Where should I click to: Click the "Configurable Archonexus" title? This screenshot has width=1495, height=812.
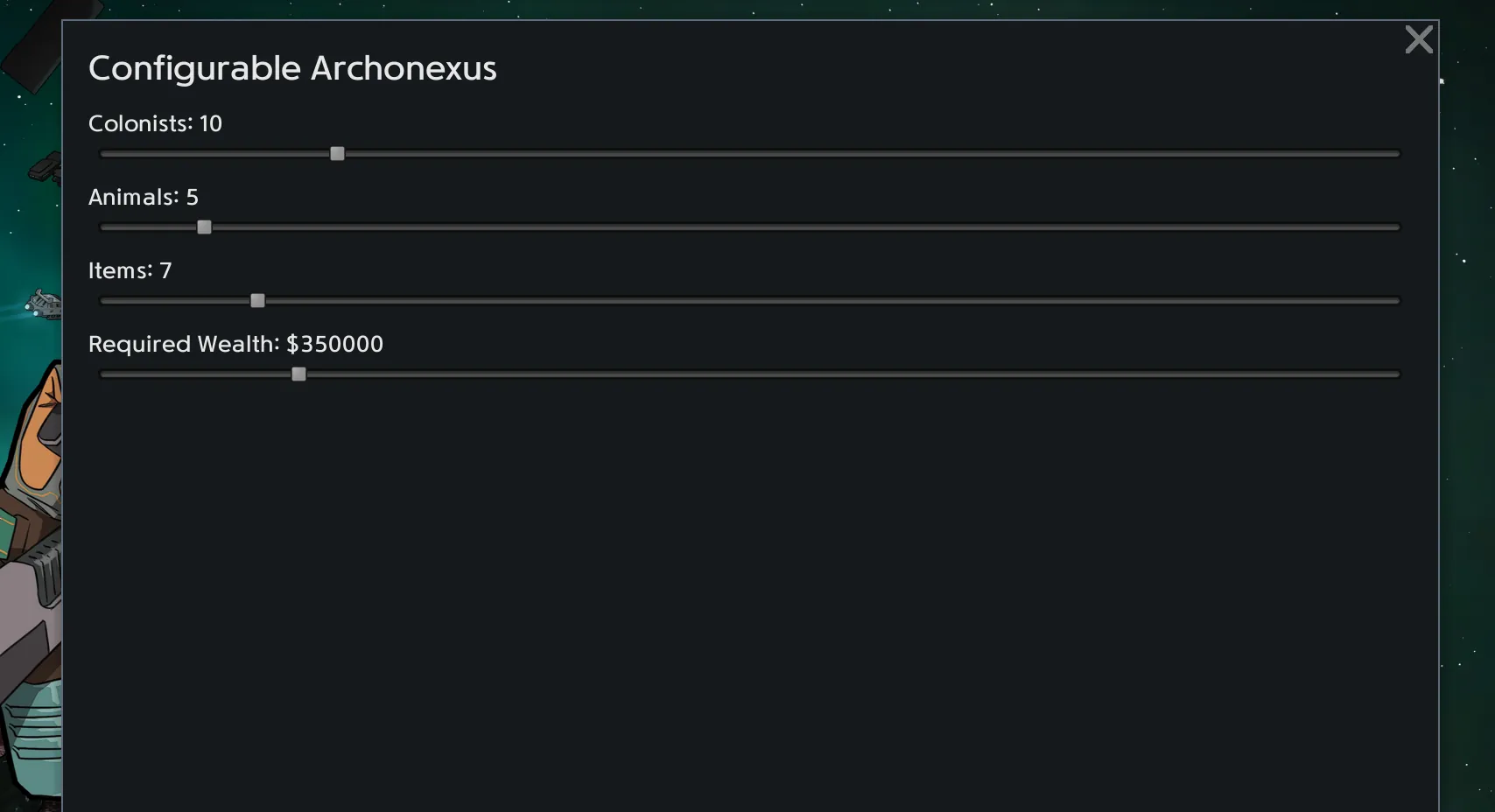(292, 68)
